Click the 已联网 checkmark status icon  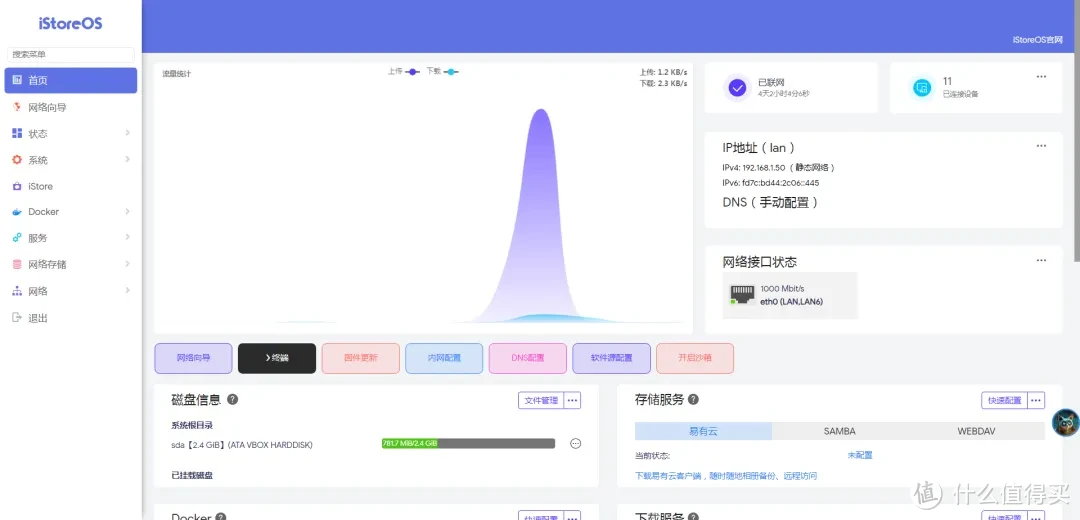tap(738, 87)
